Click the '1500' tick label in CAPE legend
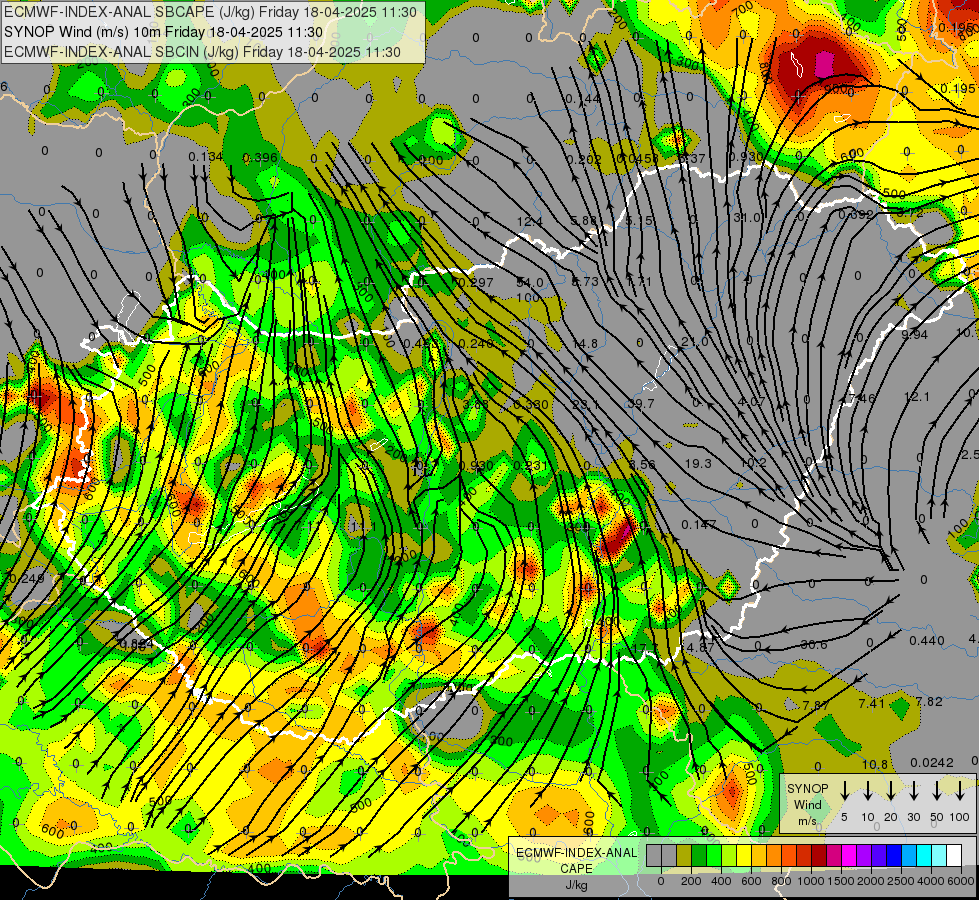The width and height of the screenshot is (979, 900). [841, 881]
